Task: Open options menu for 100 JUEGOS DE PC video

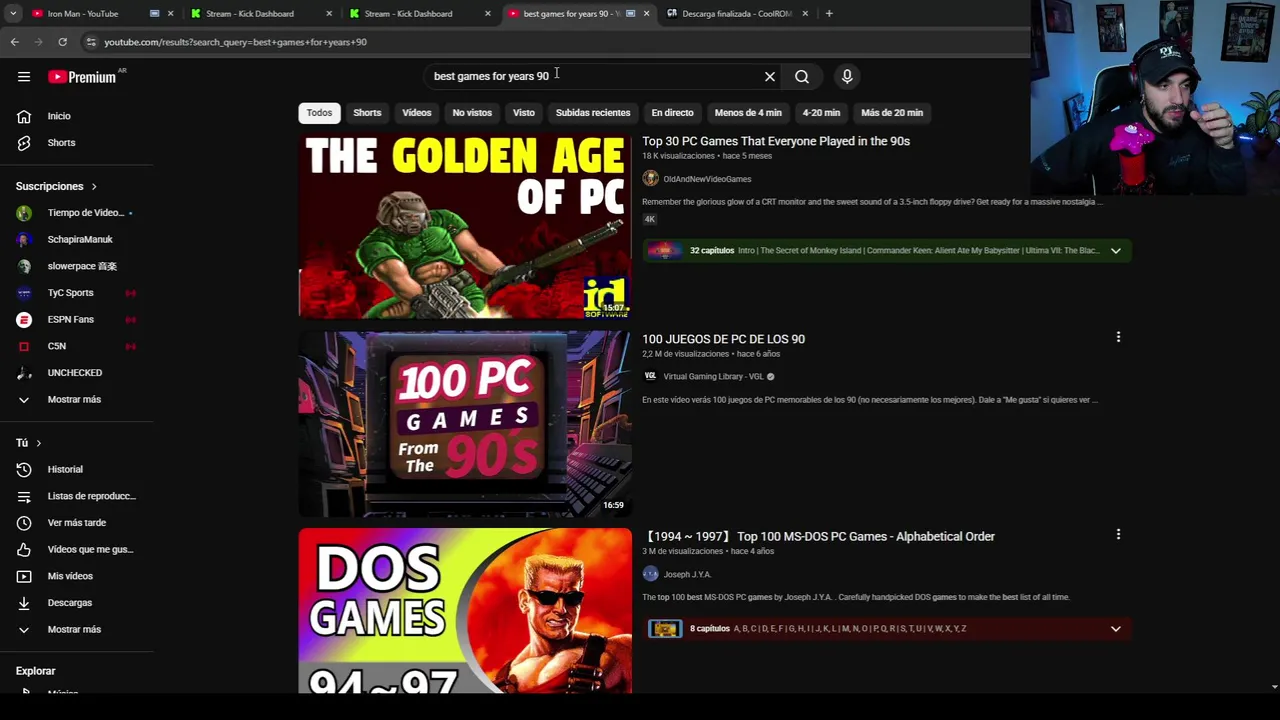Action: pyautogui.click(x=1118, y=337)
